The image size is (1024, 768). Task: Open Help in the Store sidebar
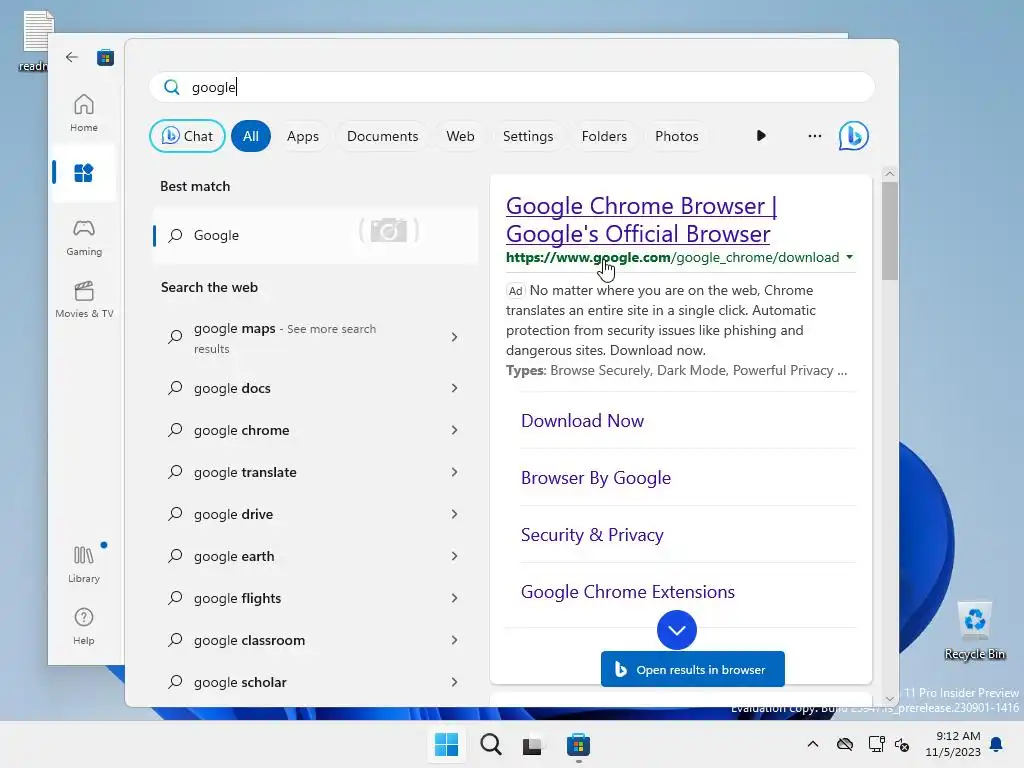tap(84, 626)
